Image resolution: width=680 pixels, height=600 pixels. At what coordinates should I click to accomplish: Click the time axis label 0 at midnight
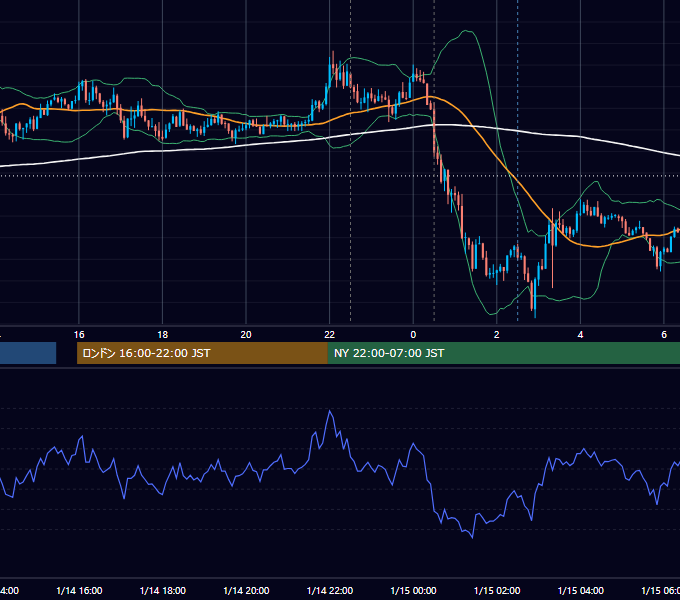[x=413, y=335]
